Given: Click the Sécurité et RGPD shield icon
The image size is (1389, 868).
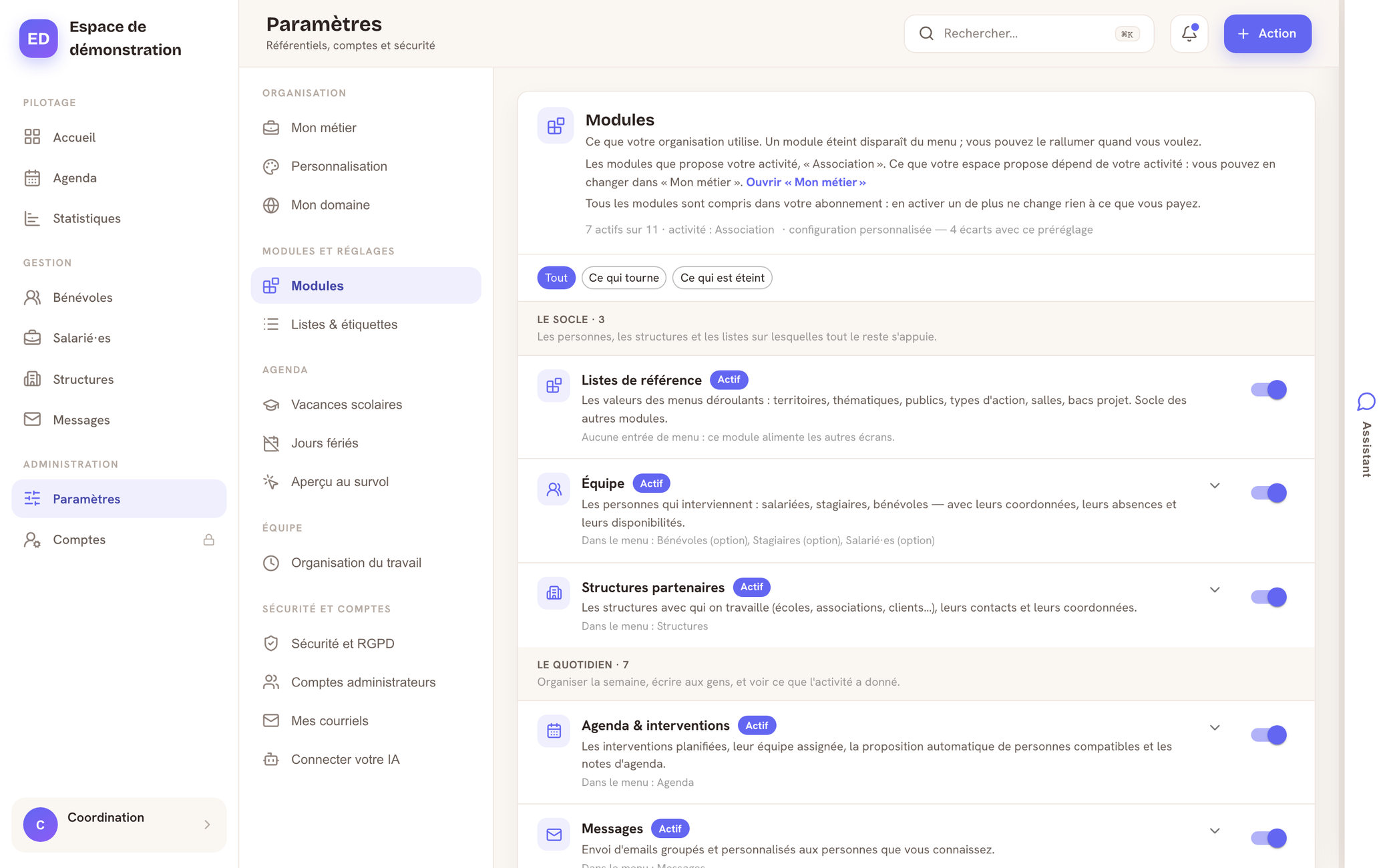Looking at the screenshot, I should pos(271,644).
